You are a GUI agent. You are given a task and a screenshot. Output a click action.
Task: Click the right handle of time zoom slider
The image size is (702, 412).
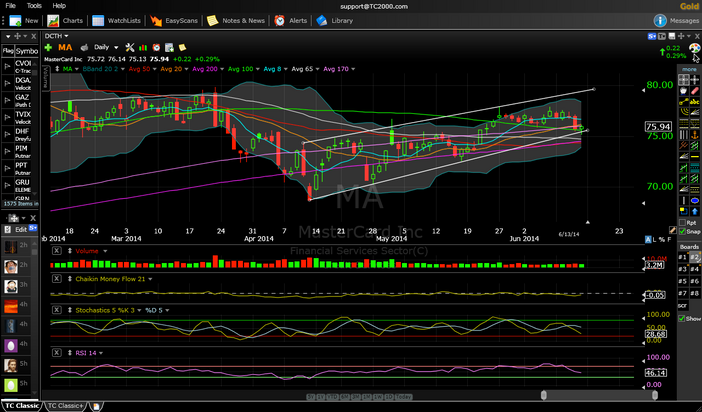(655, 395)
